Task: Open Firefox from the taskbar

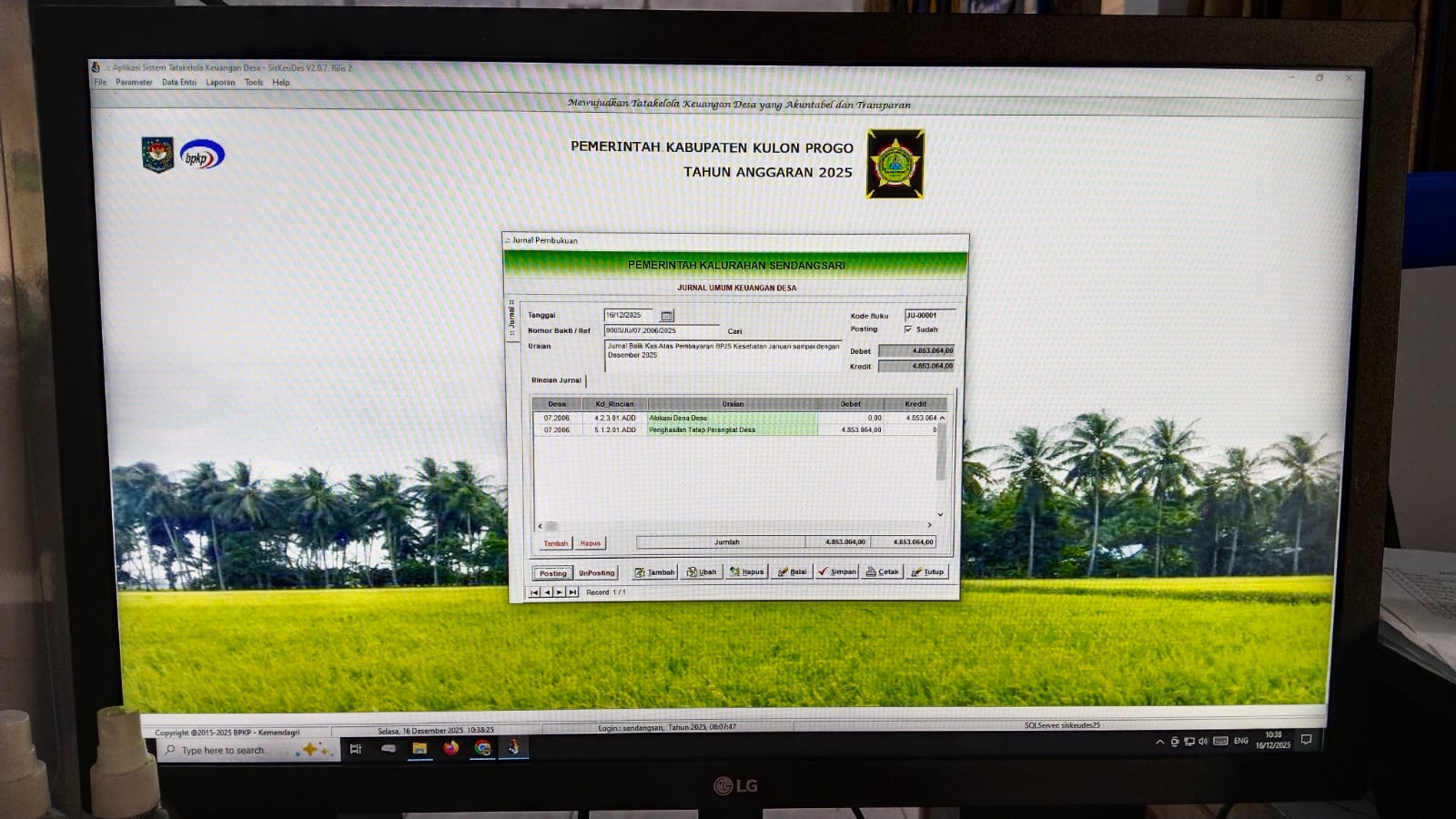Action: click(451, 748)
